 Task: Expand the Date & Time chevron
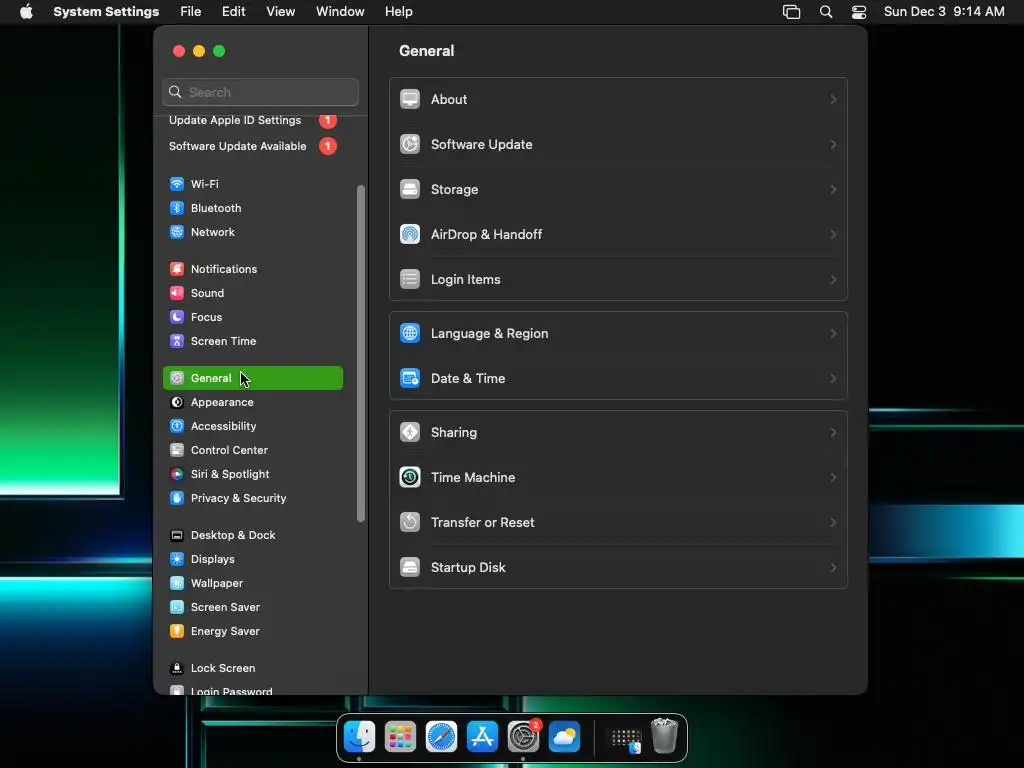tap(833, 379)
